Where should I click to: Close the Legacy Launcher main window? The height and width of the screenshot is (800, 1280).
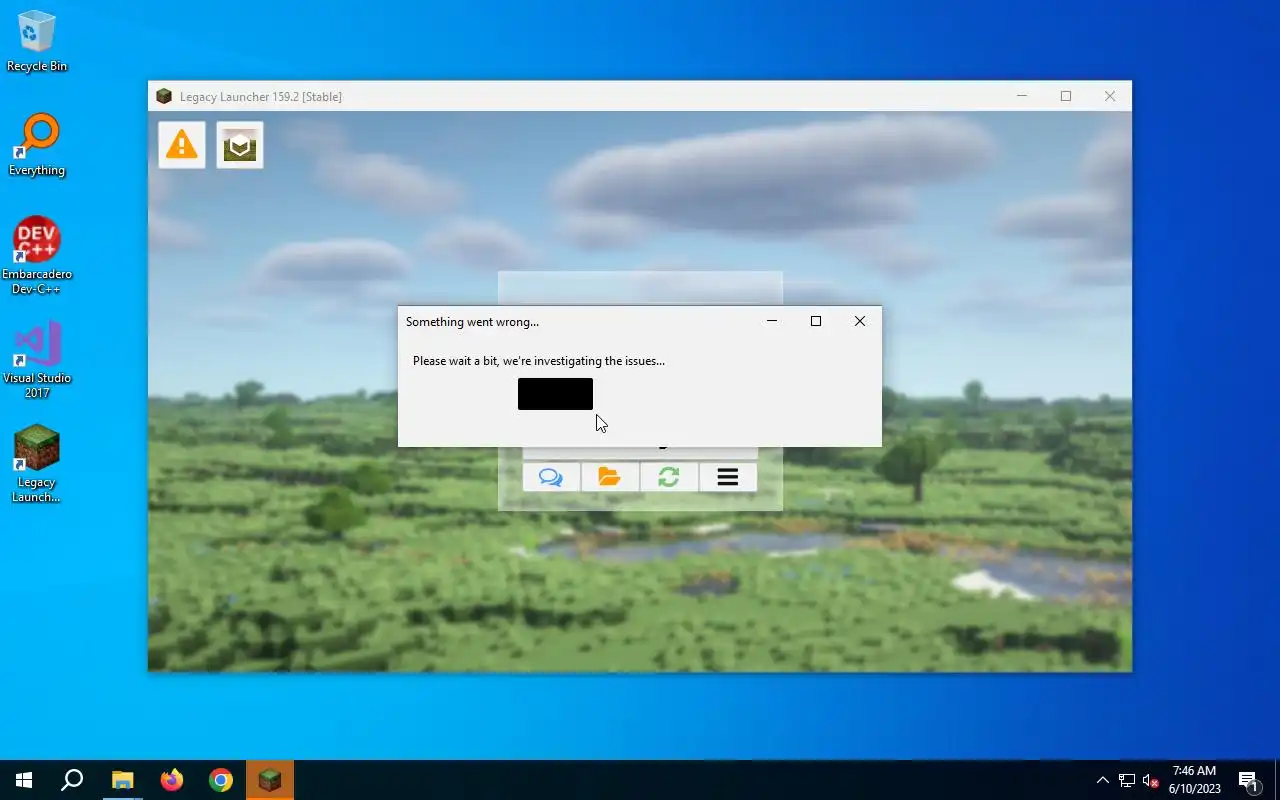pyautogui.click(x=1110, y=96)
